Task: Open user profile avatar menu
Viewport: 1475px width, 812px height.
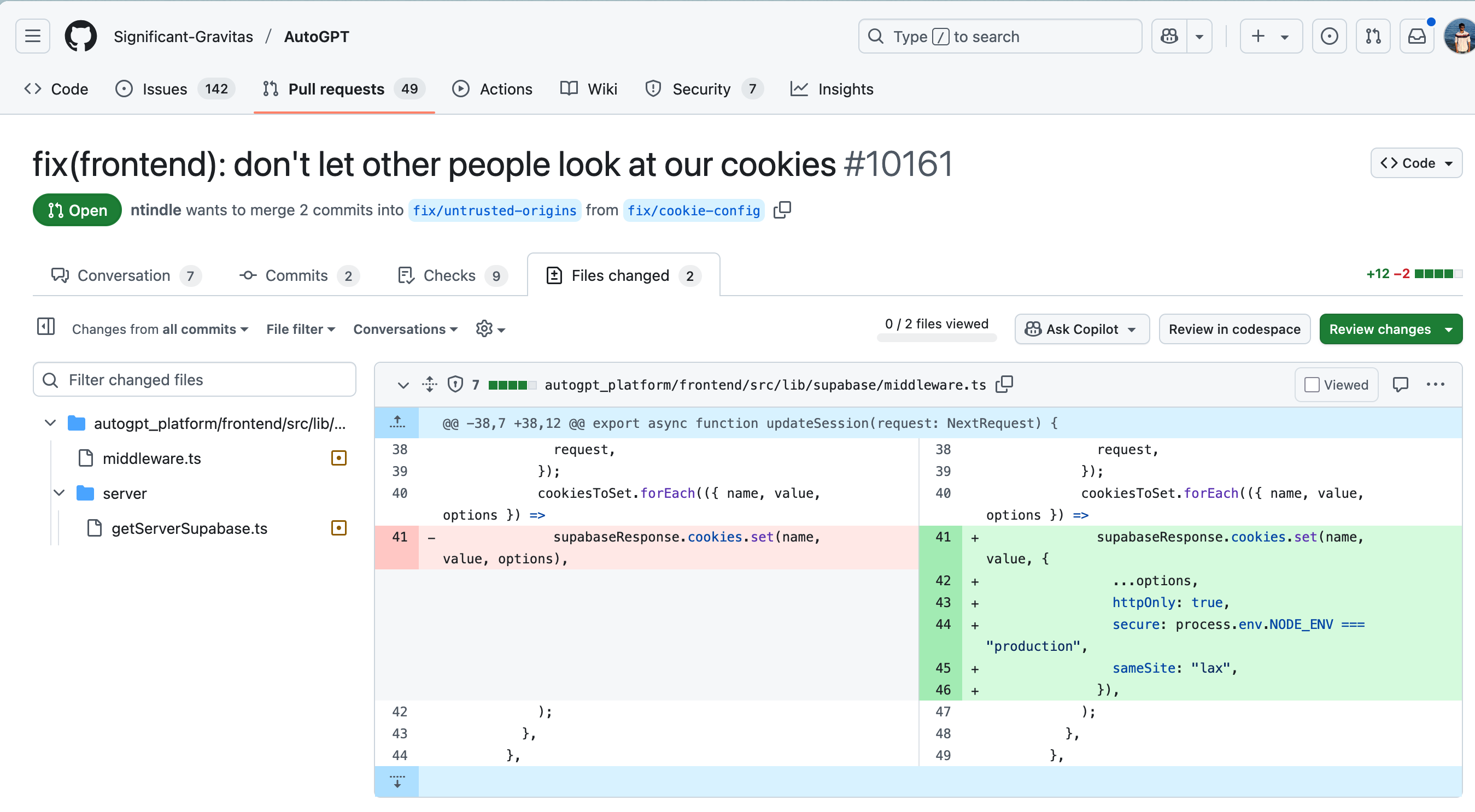Action: [x=1460, y=37]
